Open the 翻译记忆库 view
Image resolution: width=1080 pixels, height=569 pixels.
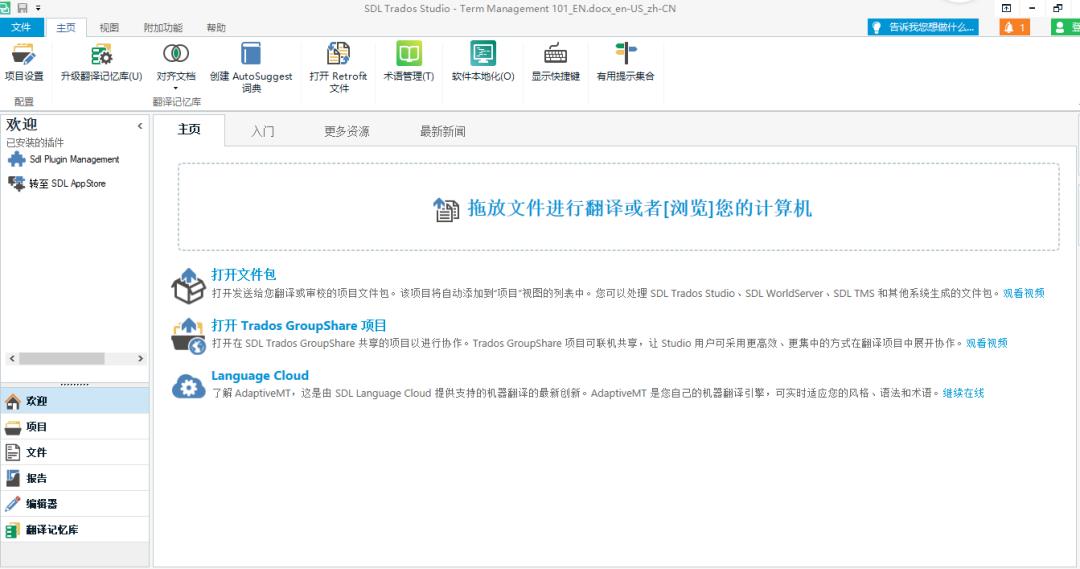pyautogui.click(x=74, y=530)
